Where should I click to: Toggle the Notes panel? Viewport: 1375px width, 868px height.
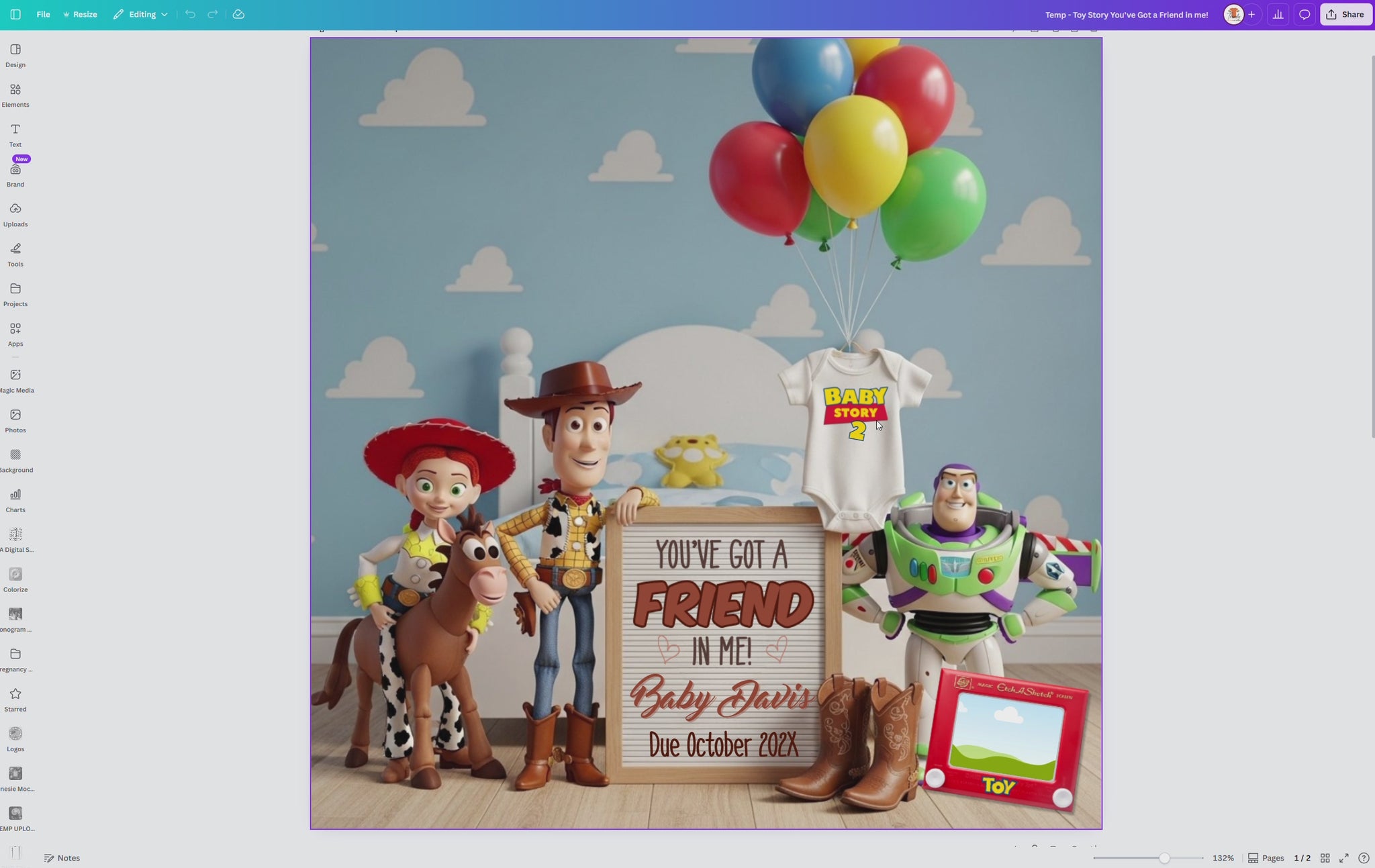[x=62, y=857]
